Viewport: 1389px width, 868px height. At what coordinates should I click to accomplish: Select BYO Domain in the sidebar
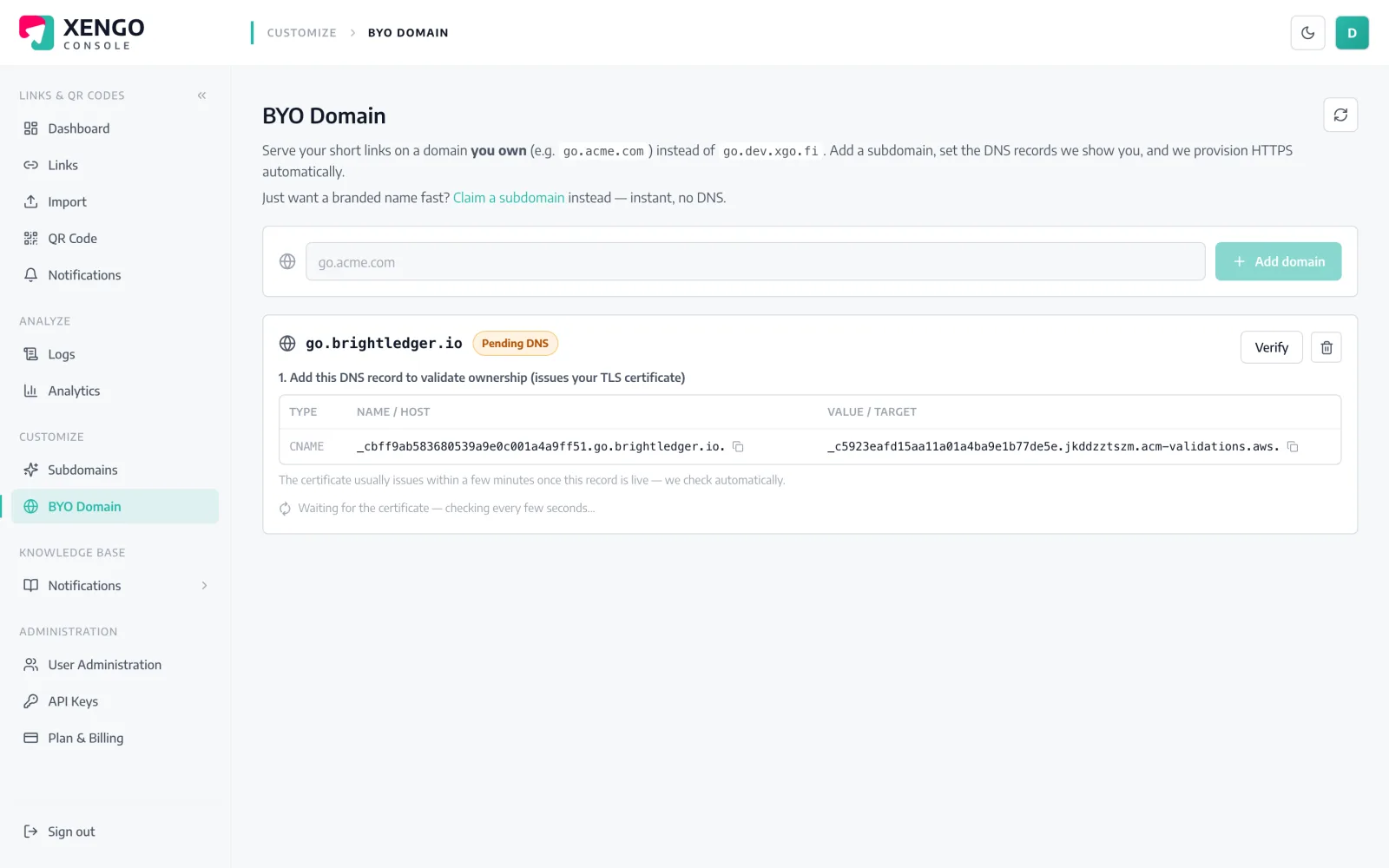115,506
